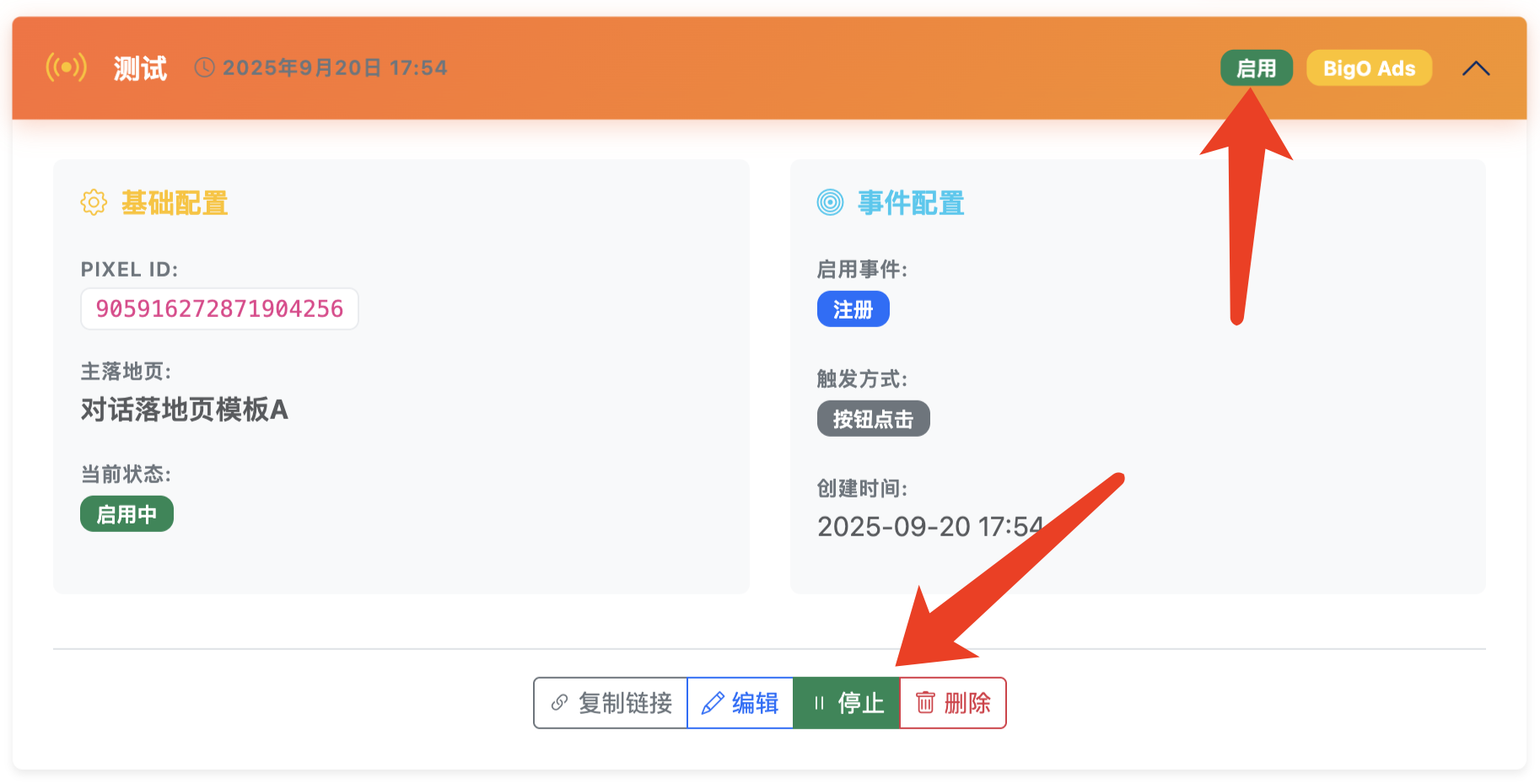Delete the configuration via 删除 button
The height and width of the screenshot is (784, 1540).
point(952,703)
